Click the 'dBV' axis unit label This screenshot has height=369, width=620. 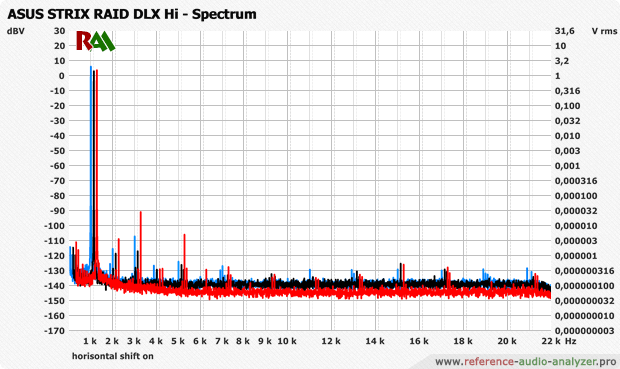(16, 31)
